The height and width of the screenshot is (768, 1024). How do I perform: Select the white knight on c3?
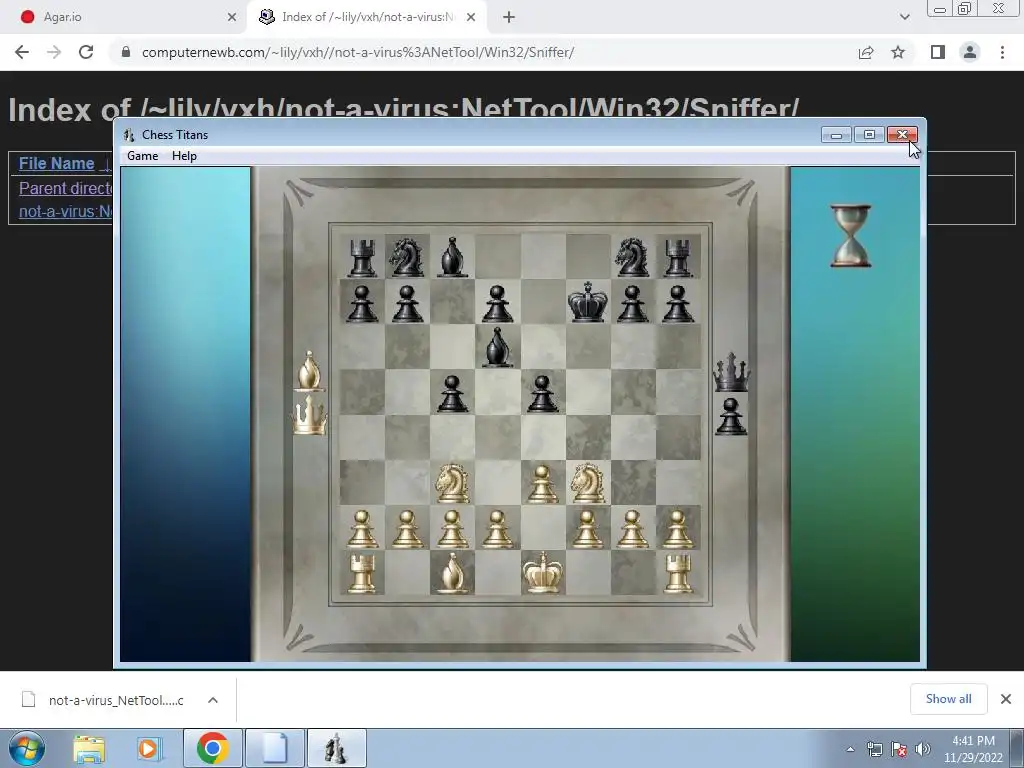pos(452,483)
